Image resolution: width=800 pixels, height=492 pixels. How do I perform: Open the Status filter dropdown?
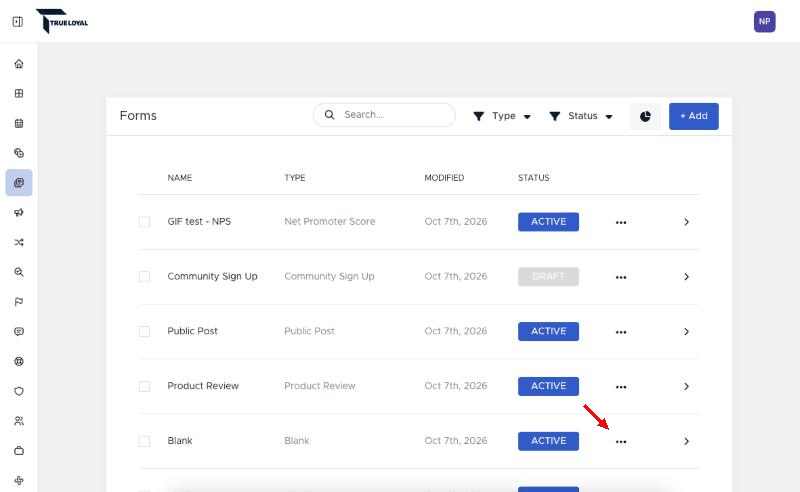click(x=581, y=116)
